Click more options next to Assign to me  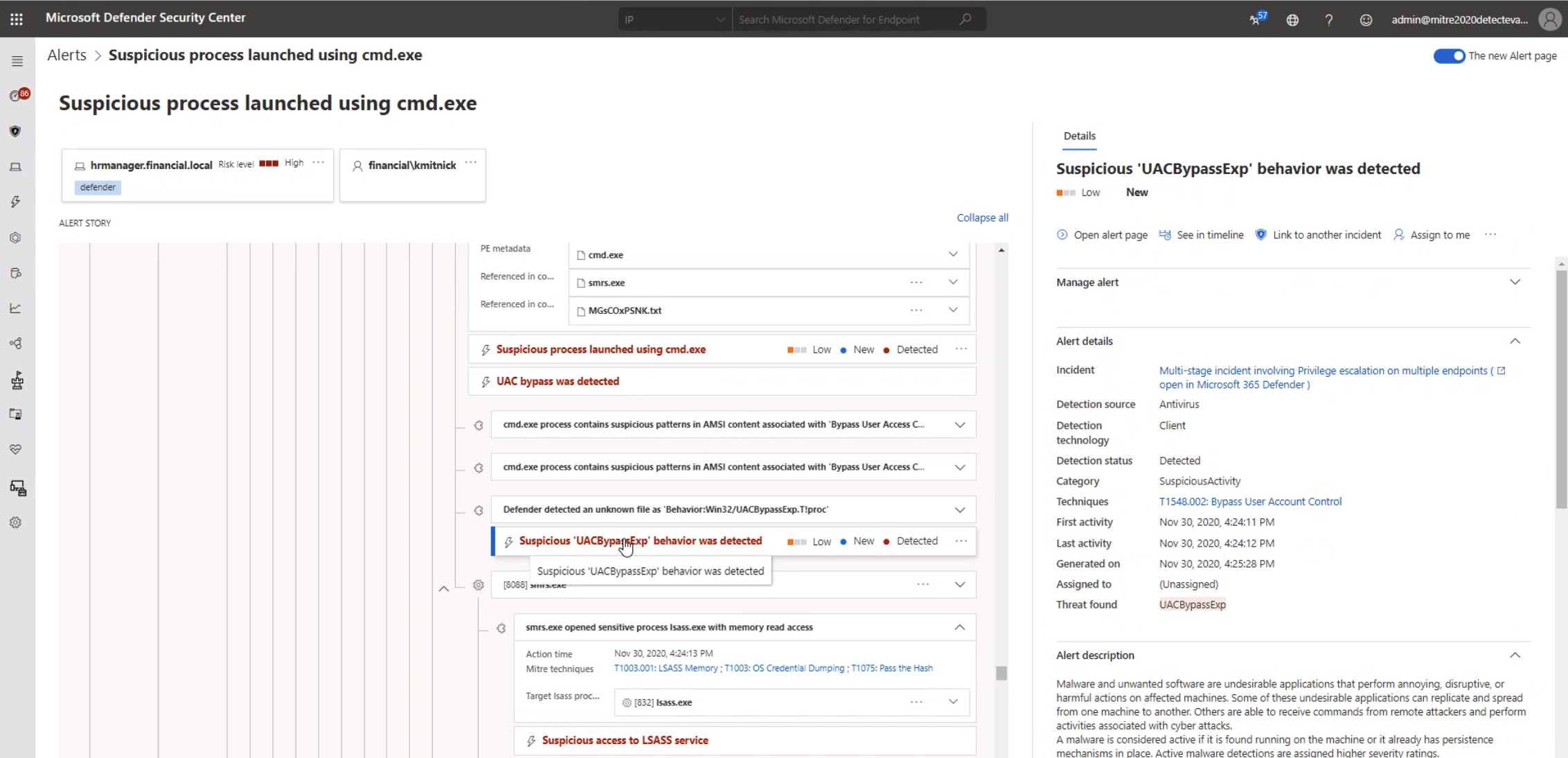[x=1491, y=235]
